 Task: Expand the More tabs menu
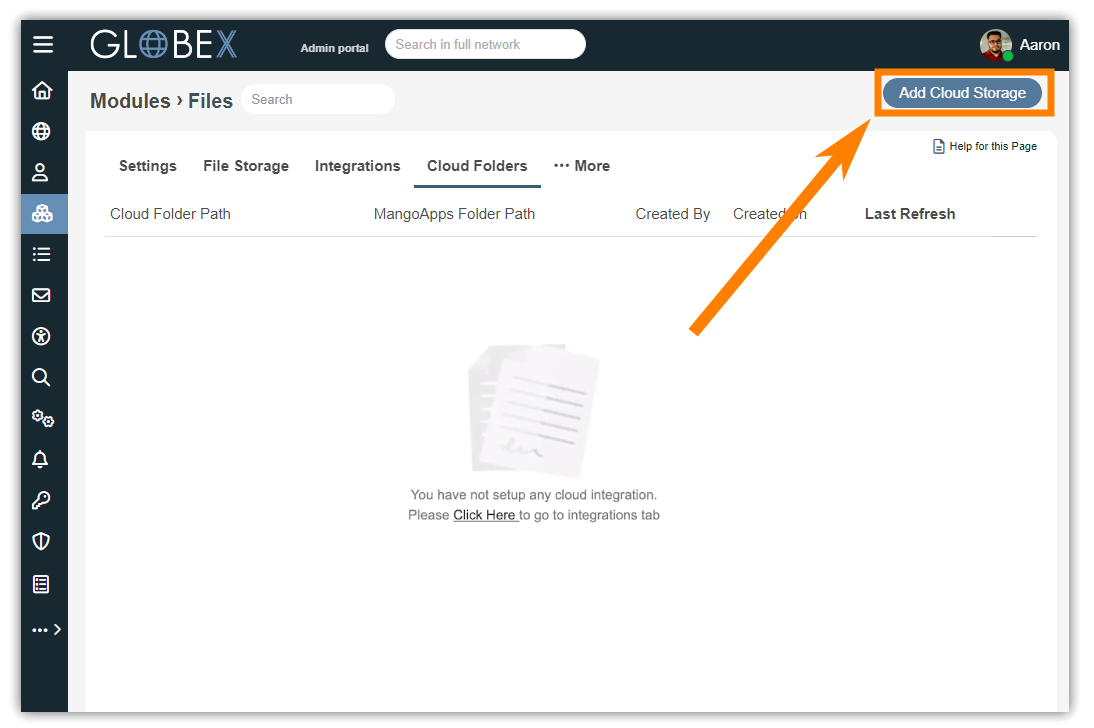pyautogui.click(x=582, y=166)
